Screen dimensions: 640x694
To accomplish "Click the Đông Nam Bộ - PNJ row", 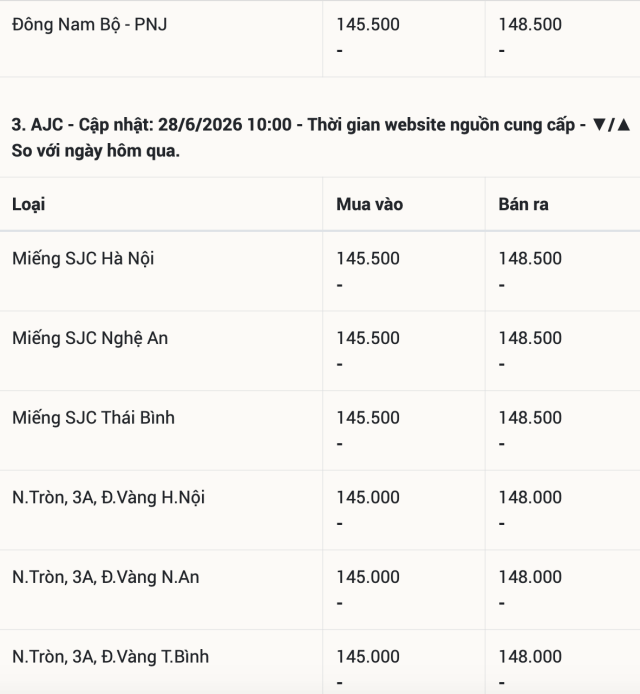I will [x=320, y=38].
